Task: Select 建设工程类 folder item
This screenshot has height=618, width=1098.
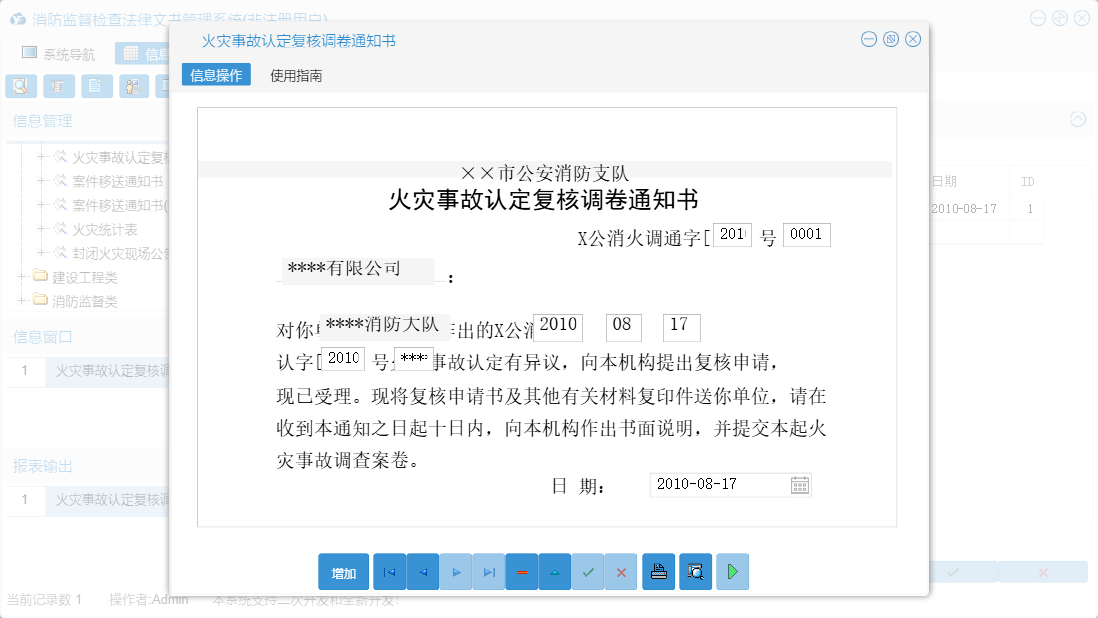Action: [85, 278]
